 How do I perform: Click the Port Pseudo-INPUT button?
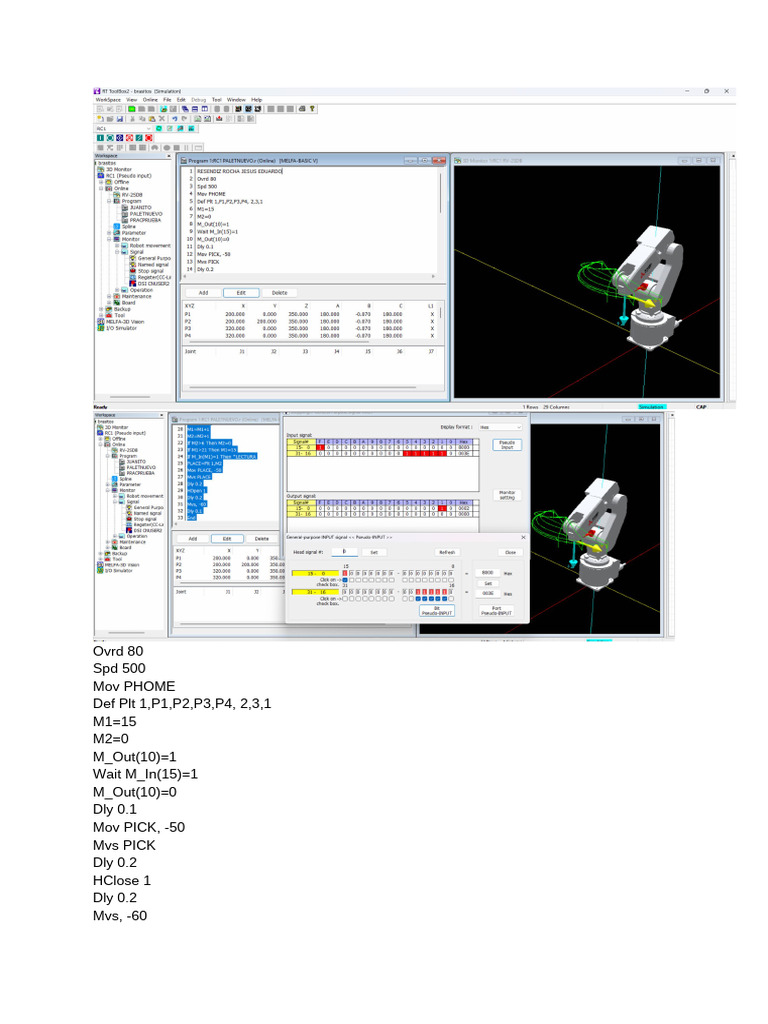click(x=496, y=611)
